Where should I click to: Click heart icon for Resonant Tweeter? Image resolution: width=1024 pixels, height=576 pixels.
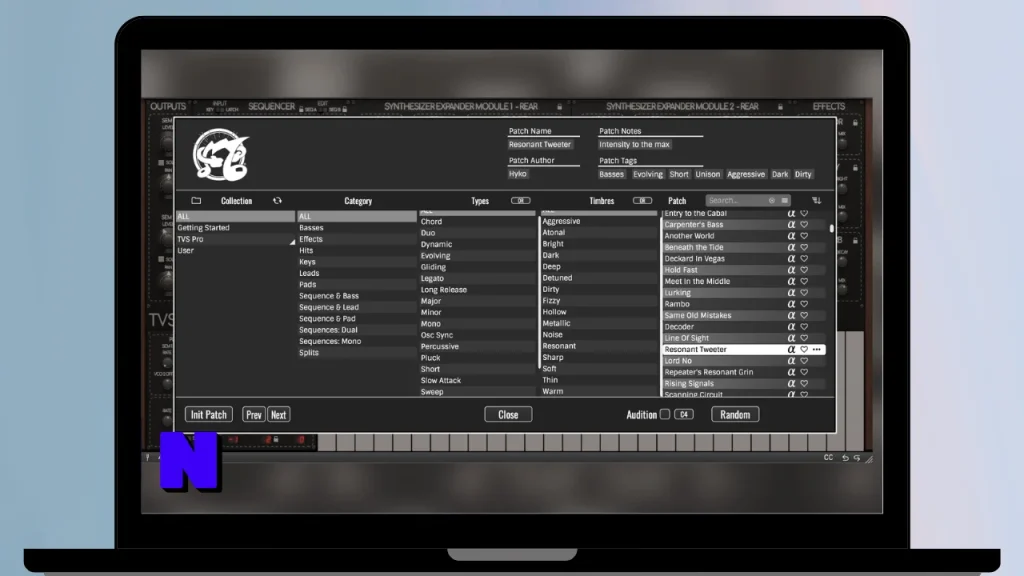(x=804, y=349)
